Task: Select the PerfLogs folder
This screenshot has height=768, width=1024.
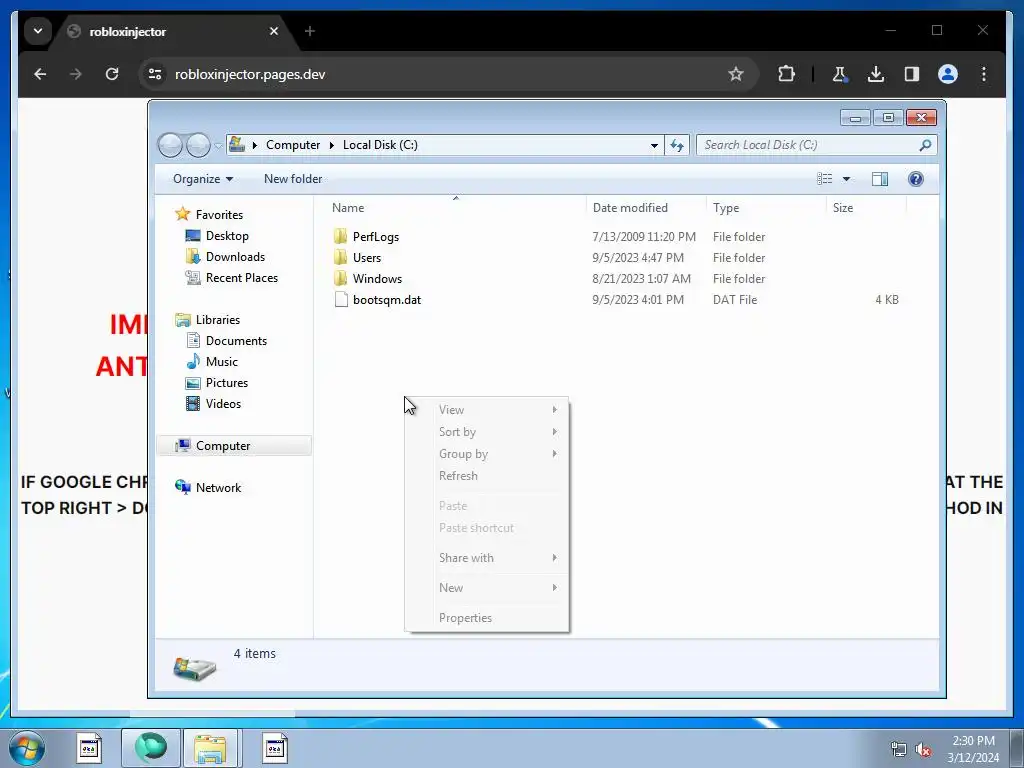Action: [376, 236]
